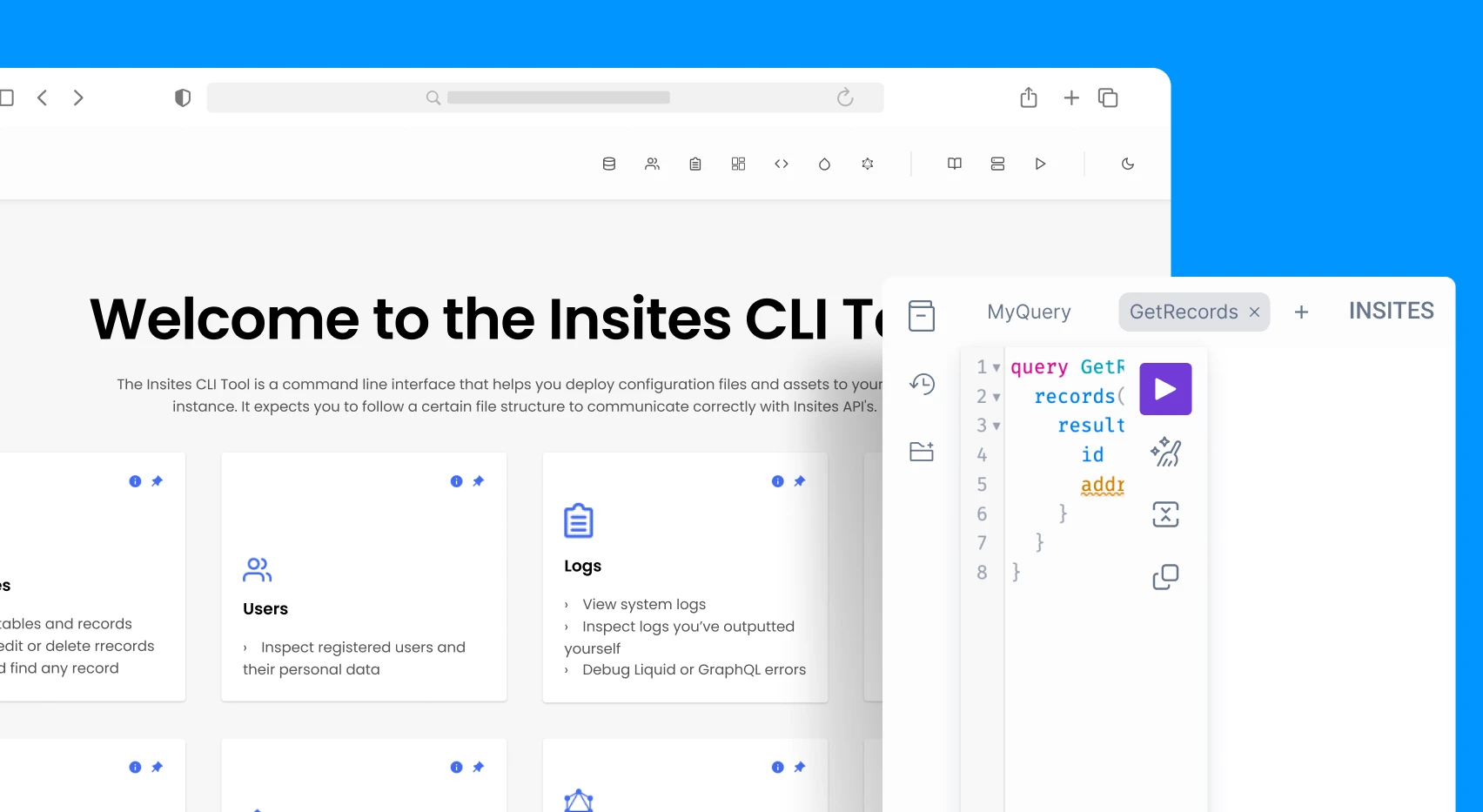The height and width of the screenshot is (812, 1483).
Task: Open query history in GraphiQL sidebar
Action: click(922, 384)
